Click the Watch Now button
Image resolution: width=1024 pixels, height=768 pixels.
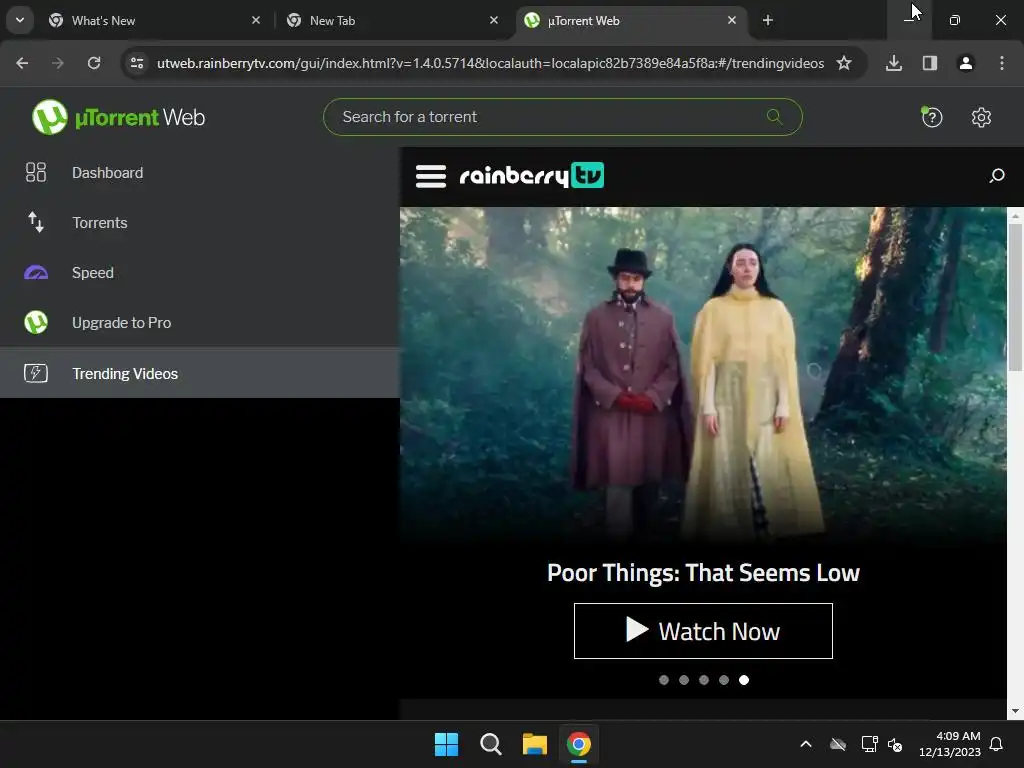point(703,631)
